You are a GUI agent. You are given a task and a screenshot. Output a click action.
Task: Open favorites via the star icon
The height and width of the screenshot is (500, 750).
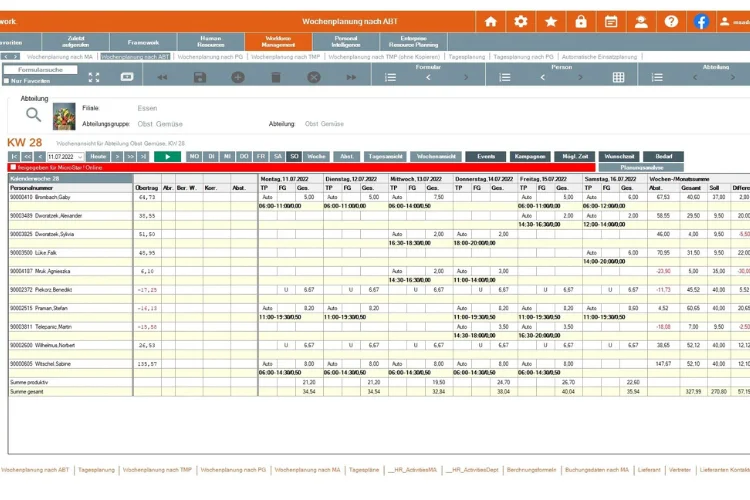[x=551, y=22]
